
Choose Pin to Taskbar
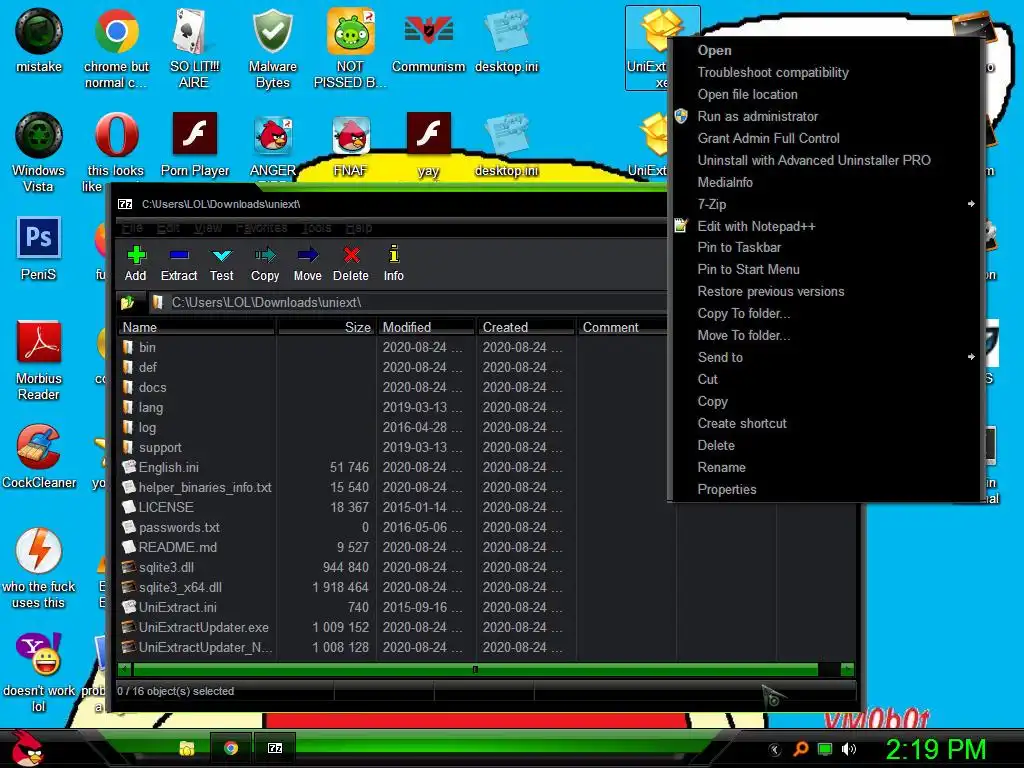825,248
